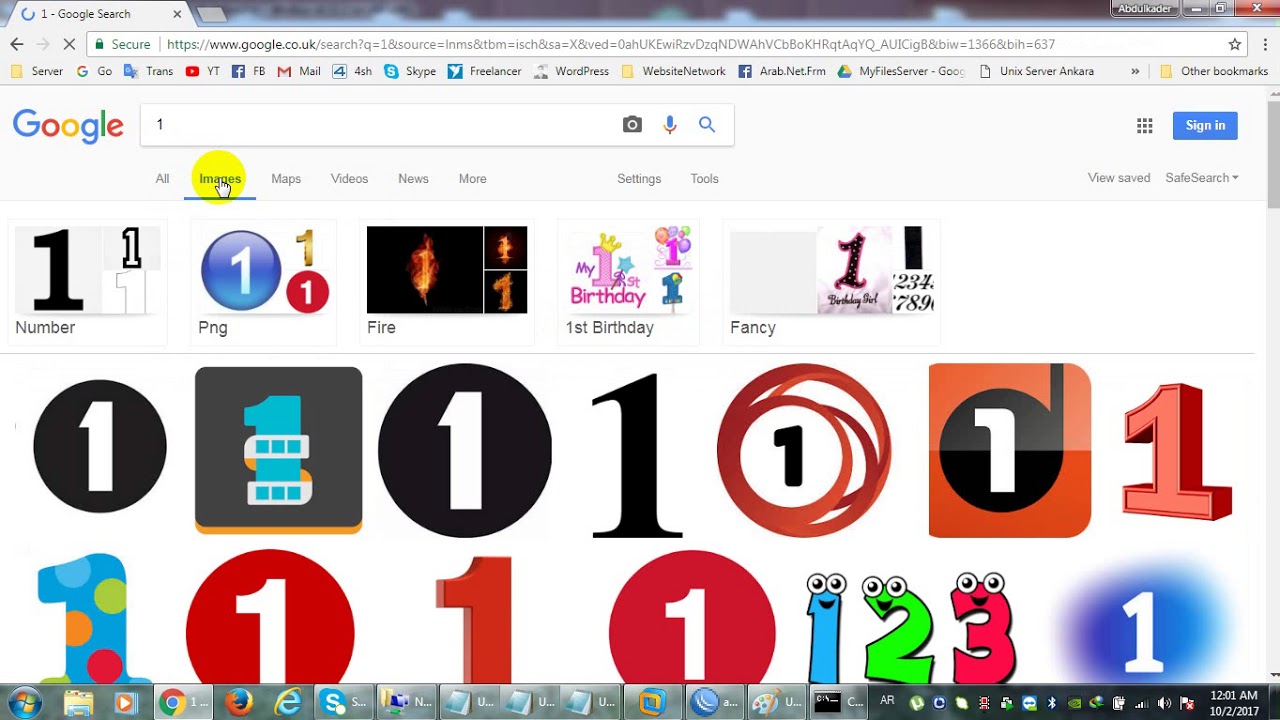Switch to Skype in the taskbar
The height and width of the screenshot is (720, 1280).
[344, 703]
